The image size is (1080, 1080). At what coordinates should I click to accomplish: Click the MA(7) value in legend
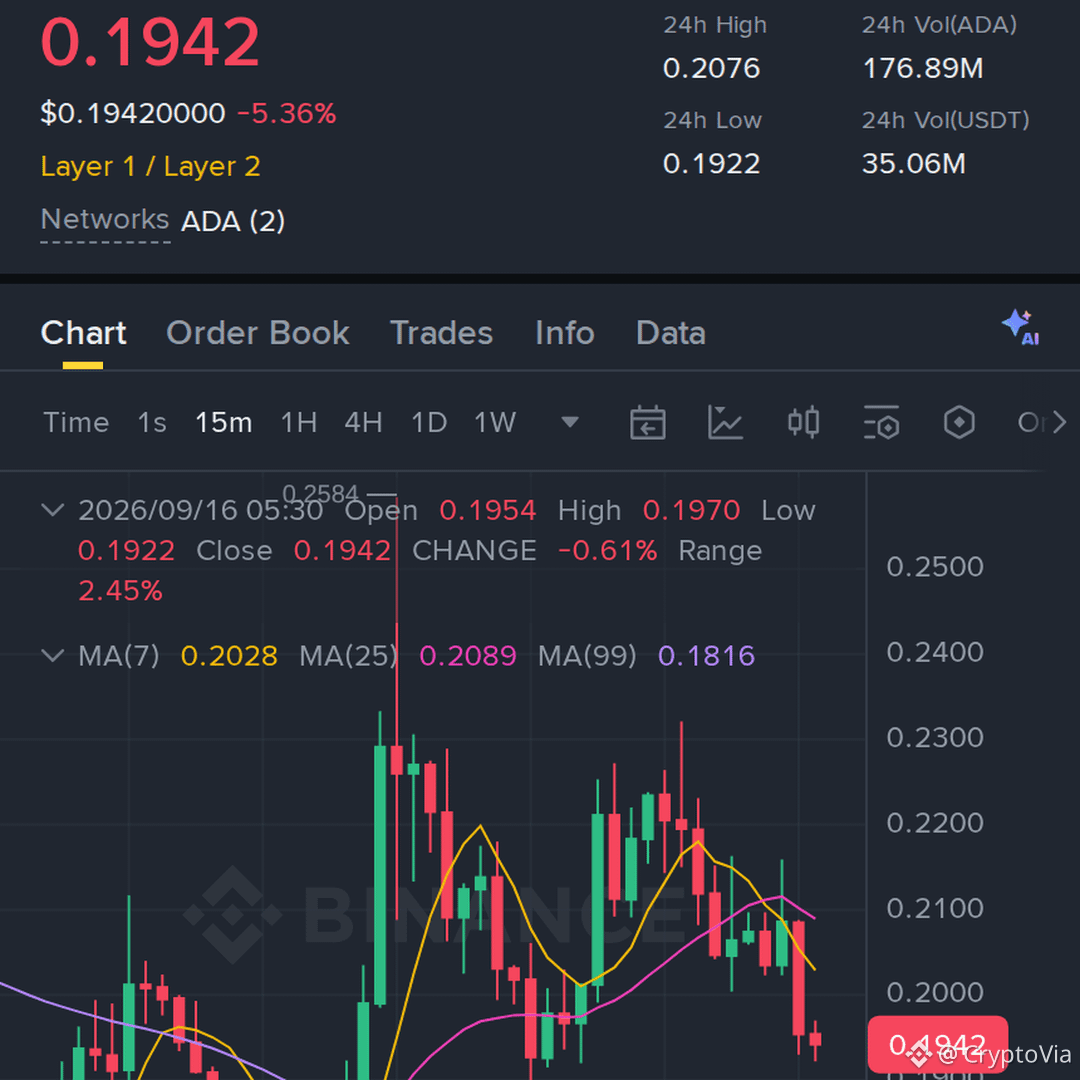(x=229, y=656)
